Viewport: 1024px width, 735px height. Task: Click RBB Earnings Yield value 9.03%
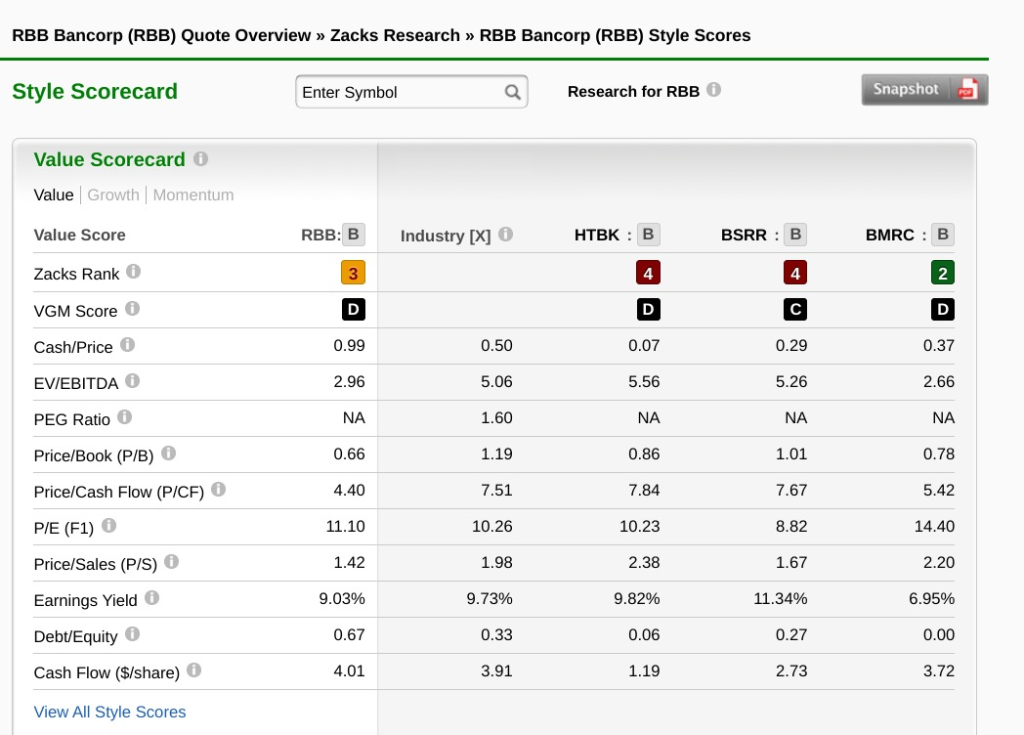(342, 598)
